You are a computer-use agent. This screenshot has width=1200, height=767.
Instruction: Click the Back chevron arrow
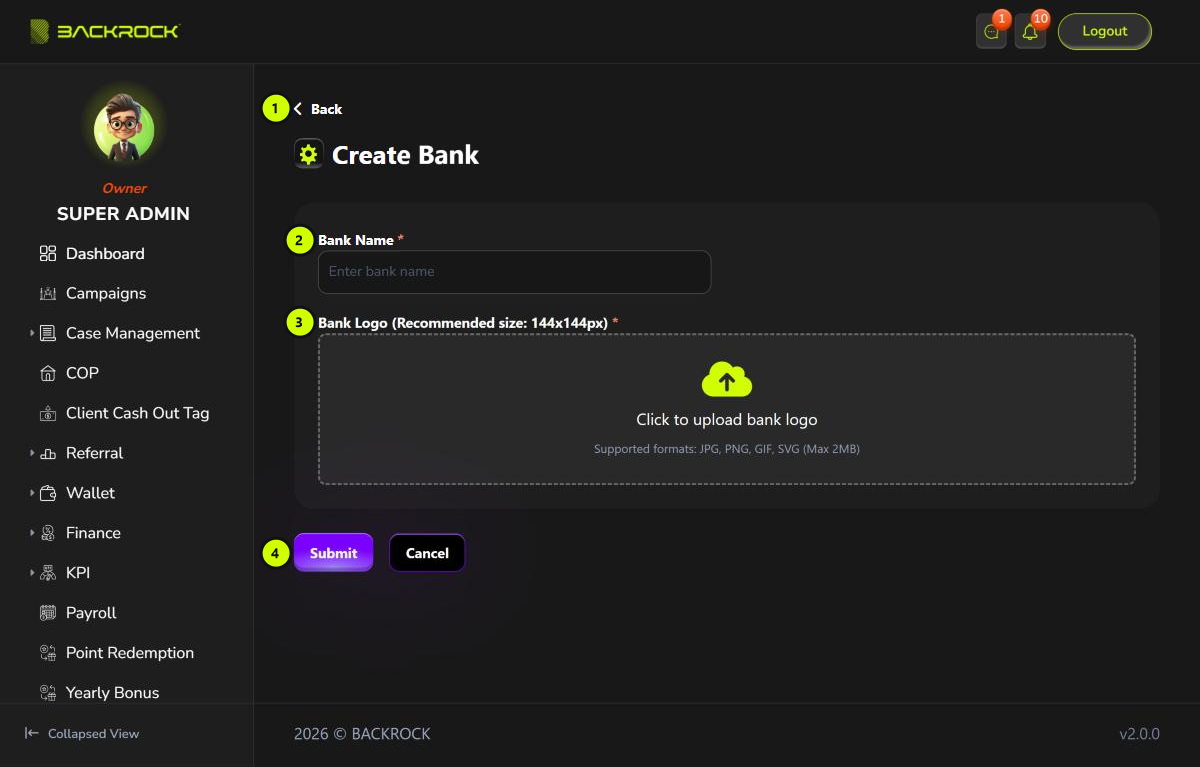(x=298, y=109)
